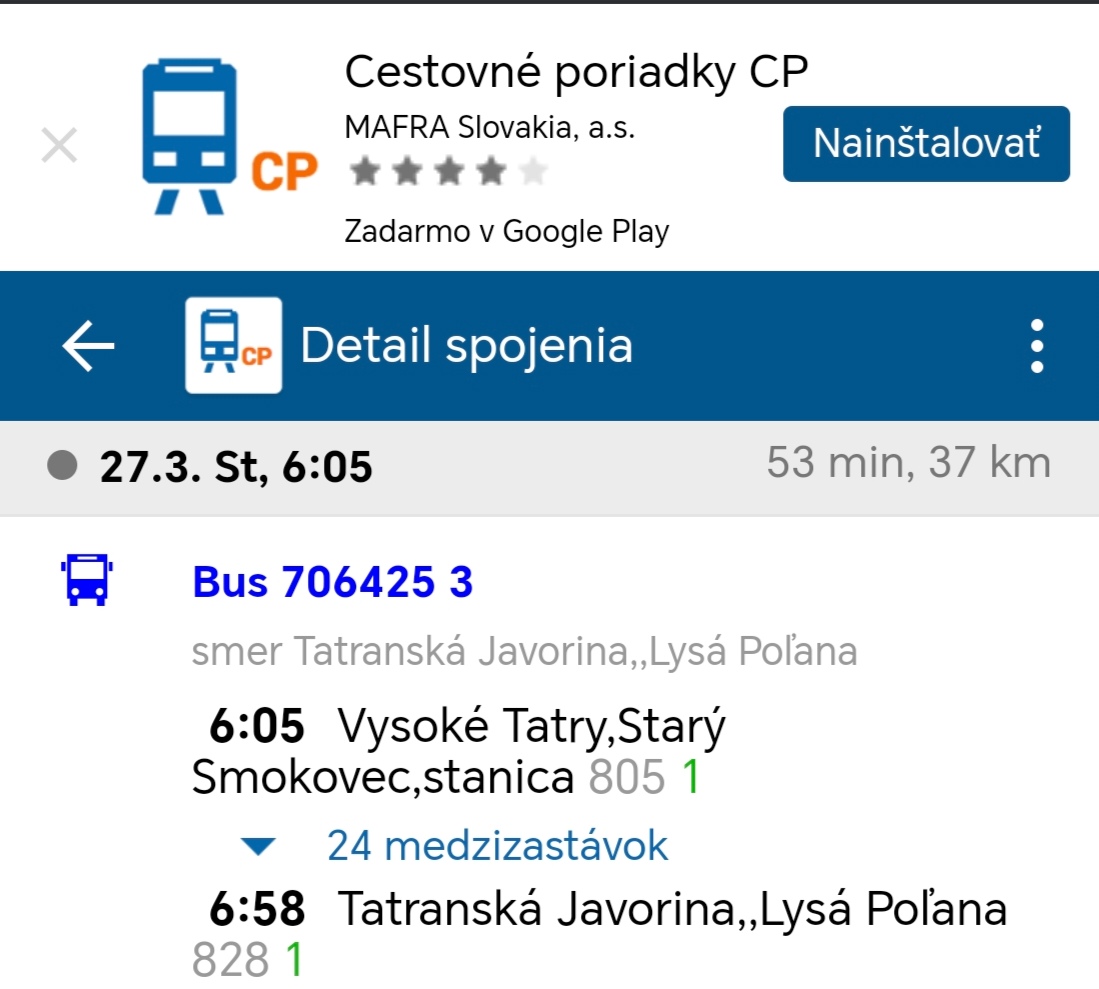Select the Vysoké Tatry, Starý Smokovec departure stop

coord(460,752)
